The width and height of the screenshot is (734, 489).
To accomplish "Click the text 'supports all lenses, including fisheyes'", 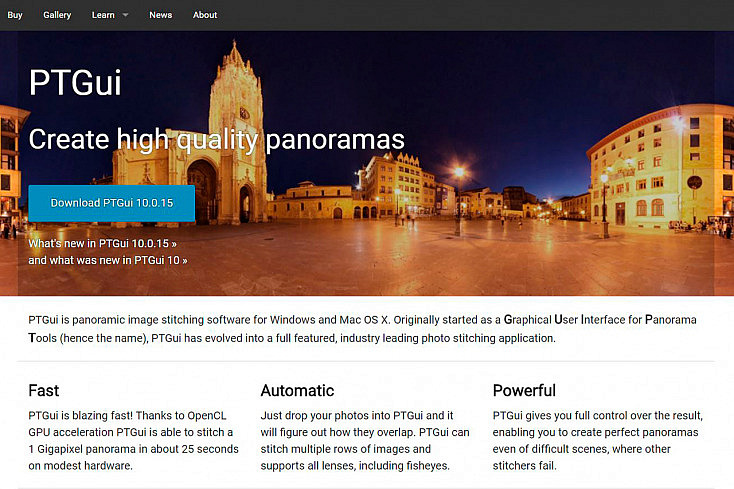I will 355,466.
